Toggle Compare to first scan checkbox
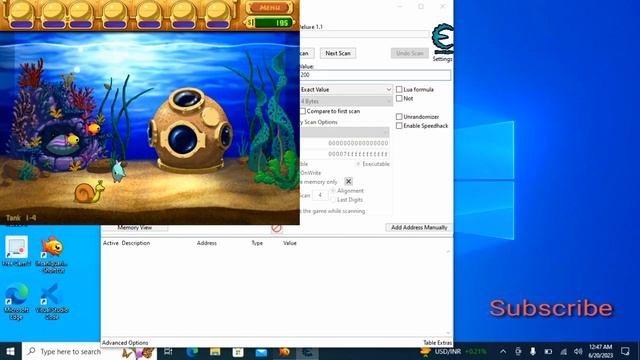This screenshot has width=640, height=360. click(303, 111)
